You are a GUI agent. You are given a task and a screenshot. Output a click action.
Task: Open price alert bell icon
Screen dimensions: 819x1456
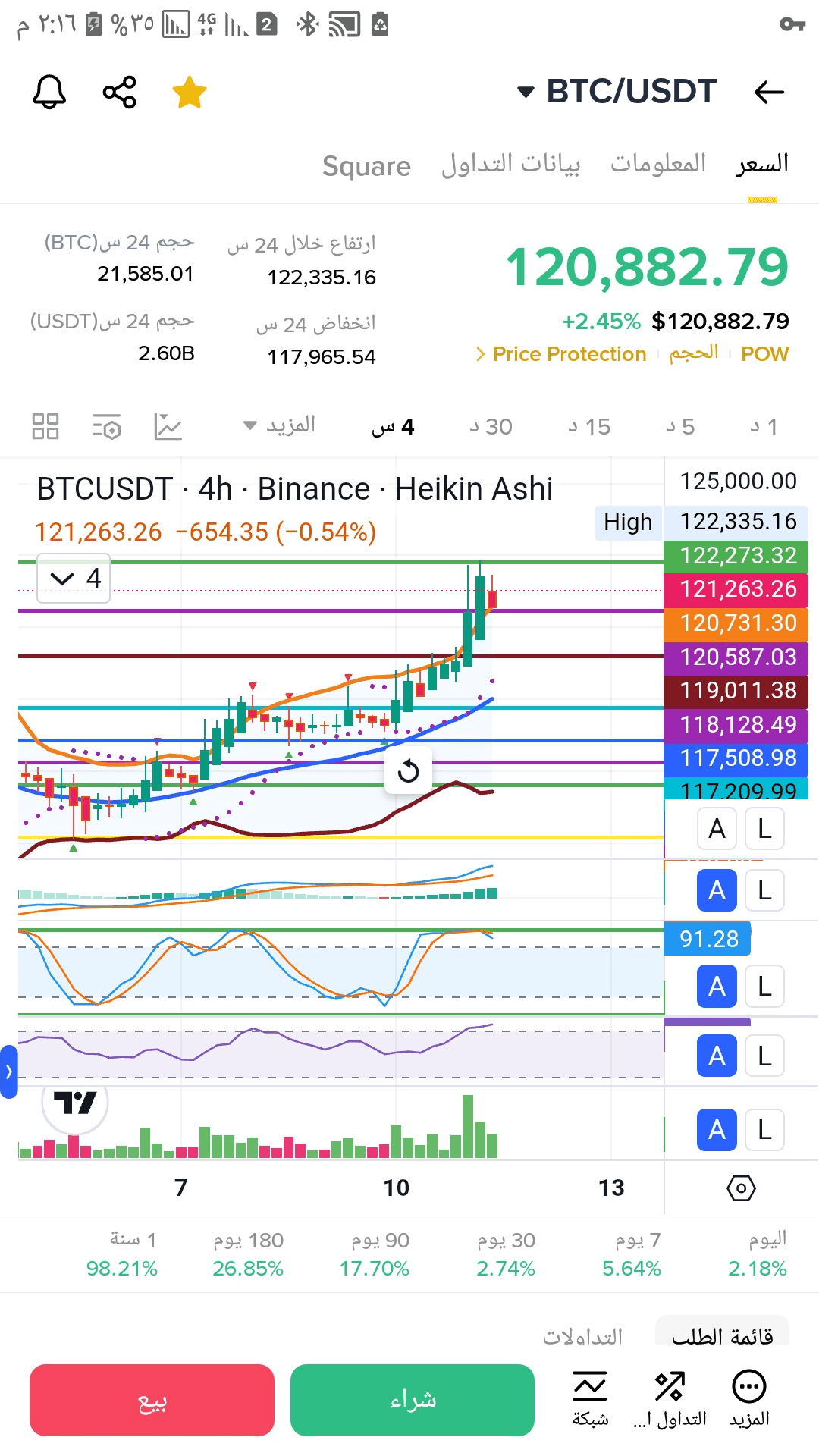point(49,93)
